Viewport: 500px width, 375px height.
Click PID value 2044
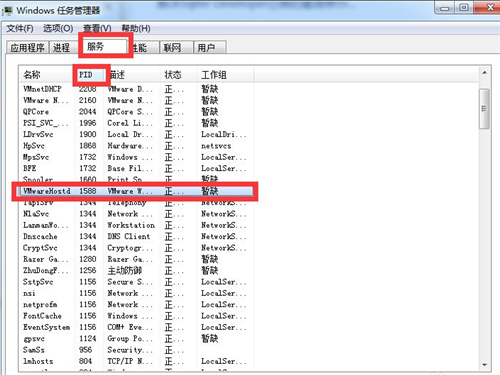(88, 112)
